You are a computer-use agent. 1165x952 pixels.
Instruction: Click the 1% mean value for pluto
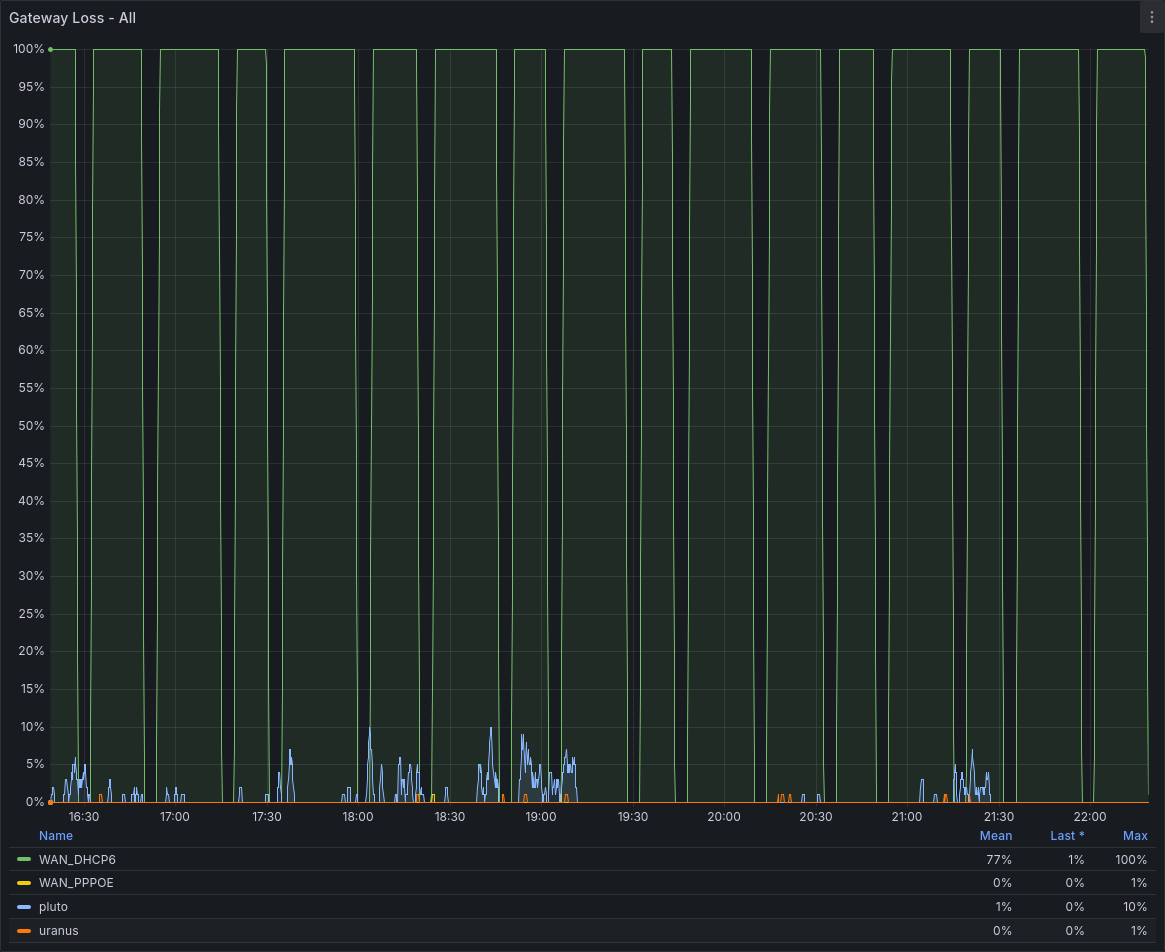pos(1003,907)
